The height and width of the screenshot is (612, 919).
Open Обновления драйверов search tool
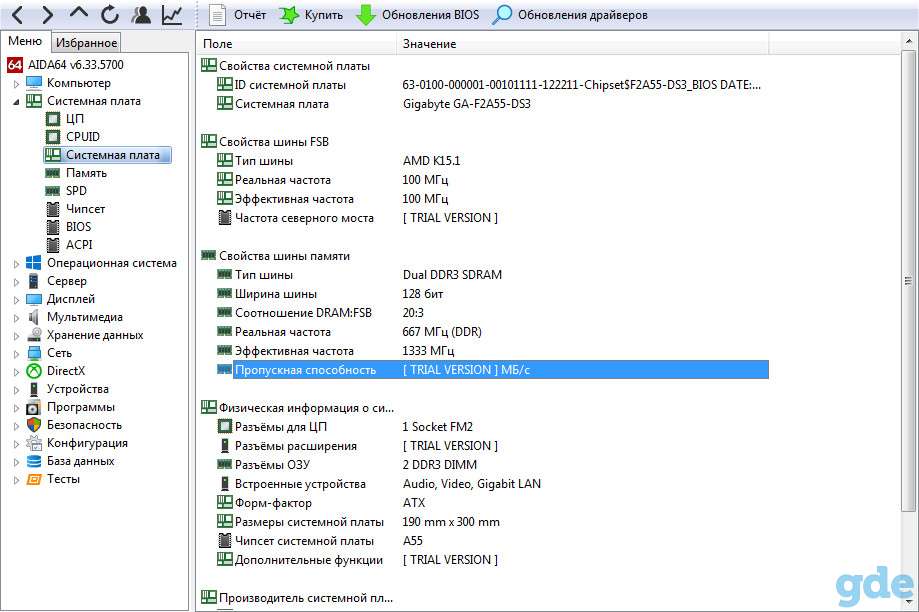tap(570, 15)
